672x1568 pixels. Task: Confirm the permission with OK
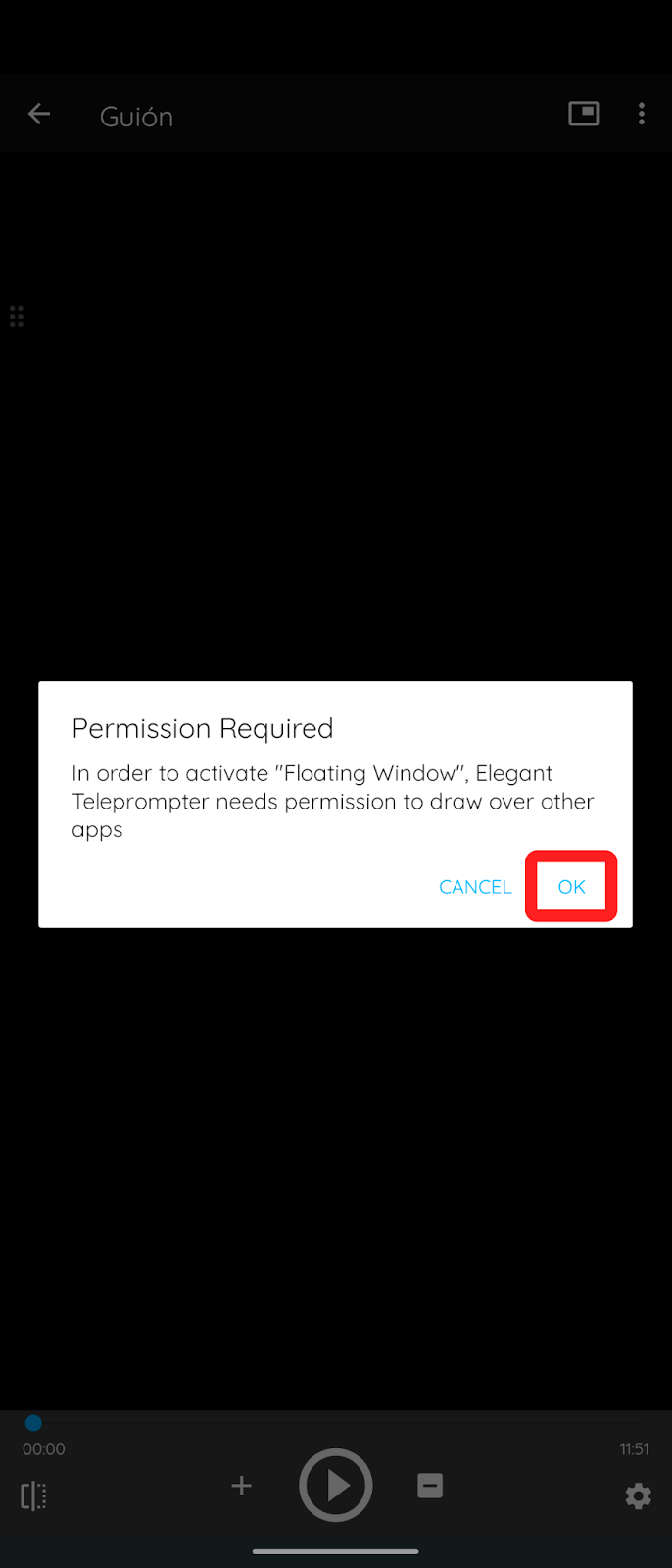(571, 887)
